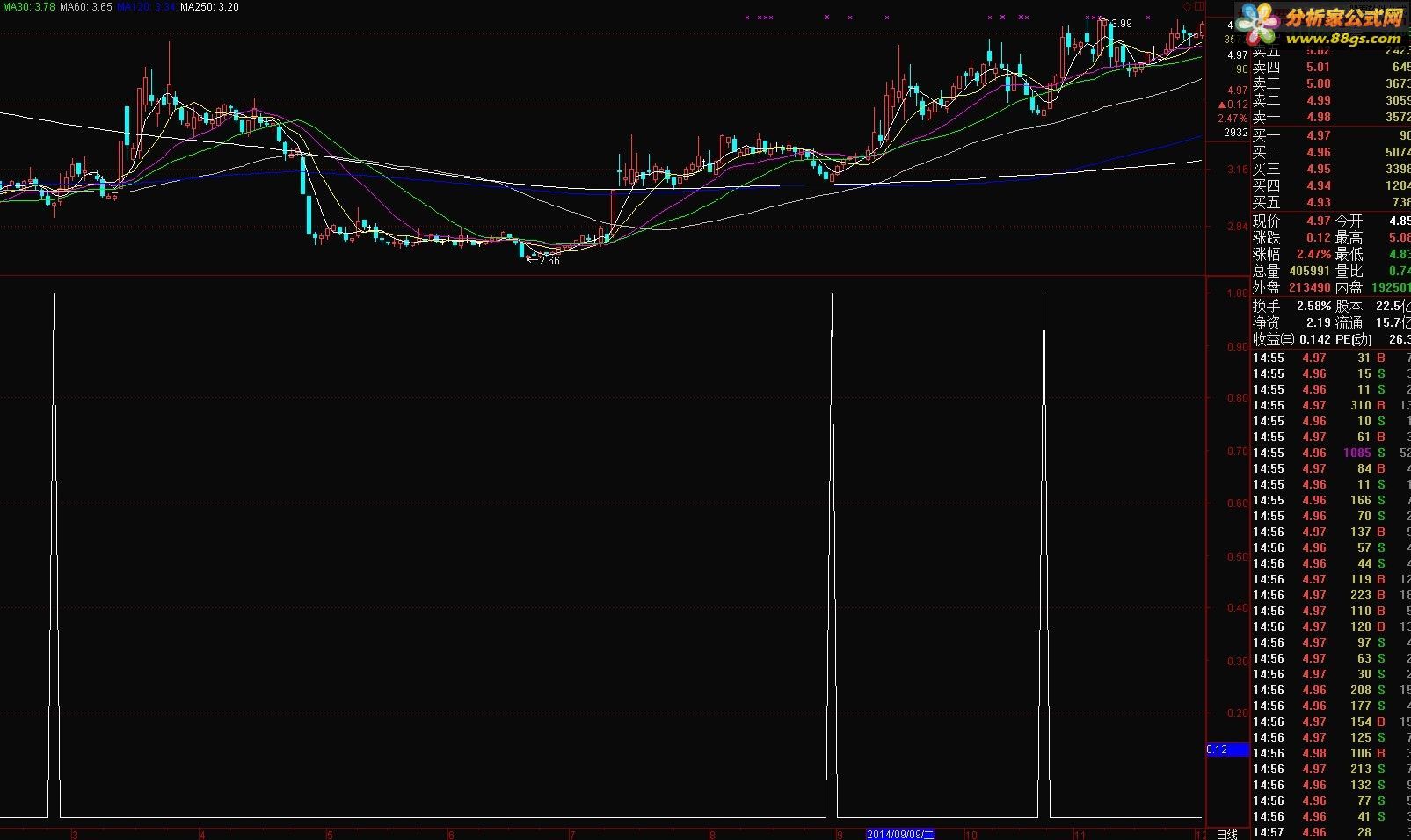Select the 14:55 trade of 310 B
Screen dimensions: 1411x840
1331,405
